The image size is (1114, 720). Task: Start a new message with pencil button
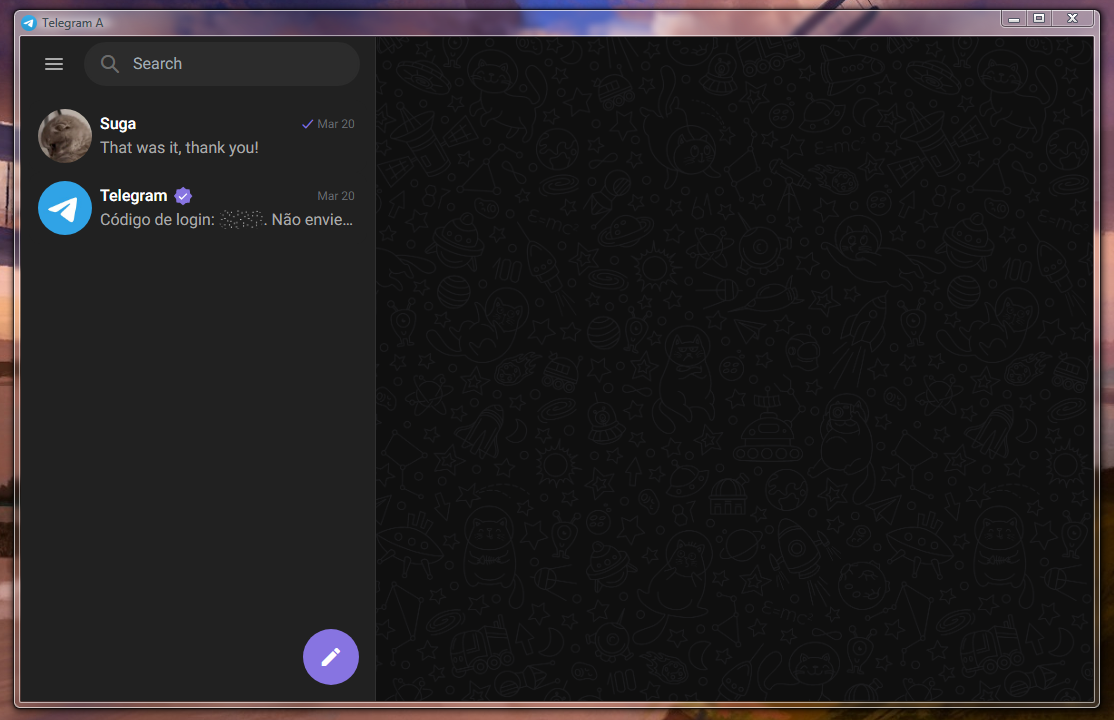[x=331, y=657]
